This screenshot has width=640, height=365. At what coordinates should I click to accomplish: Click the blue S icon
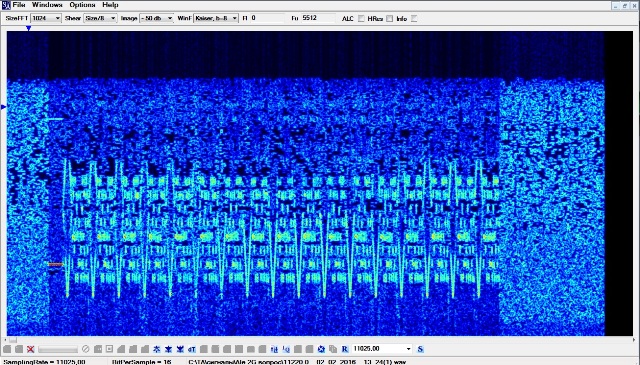[x=420, y=349]
